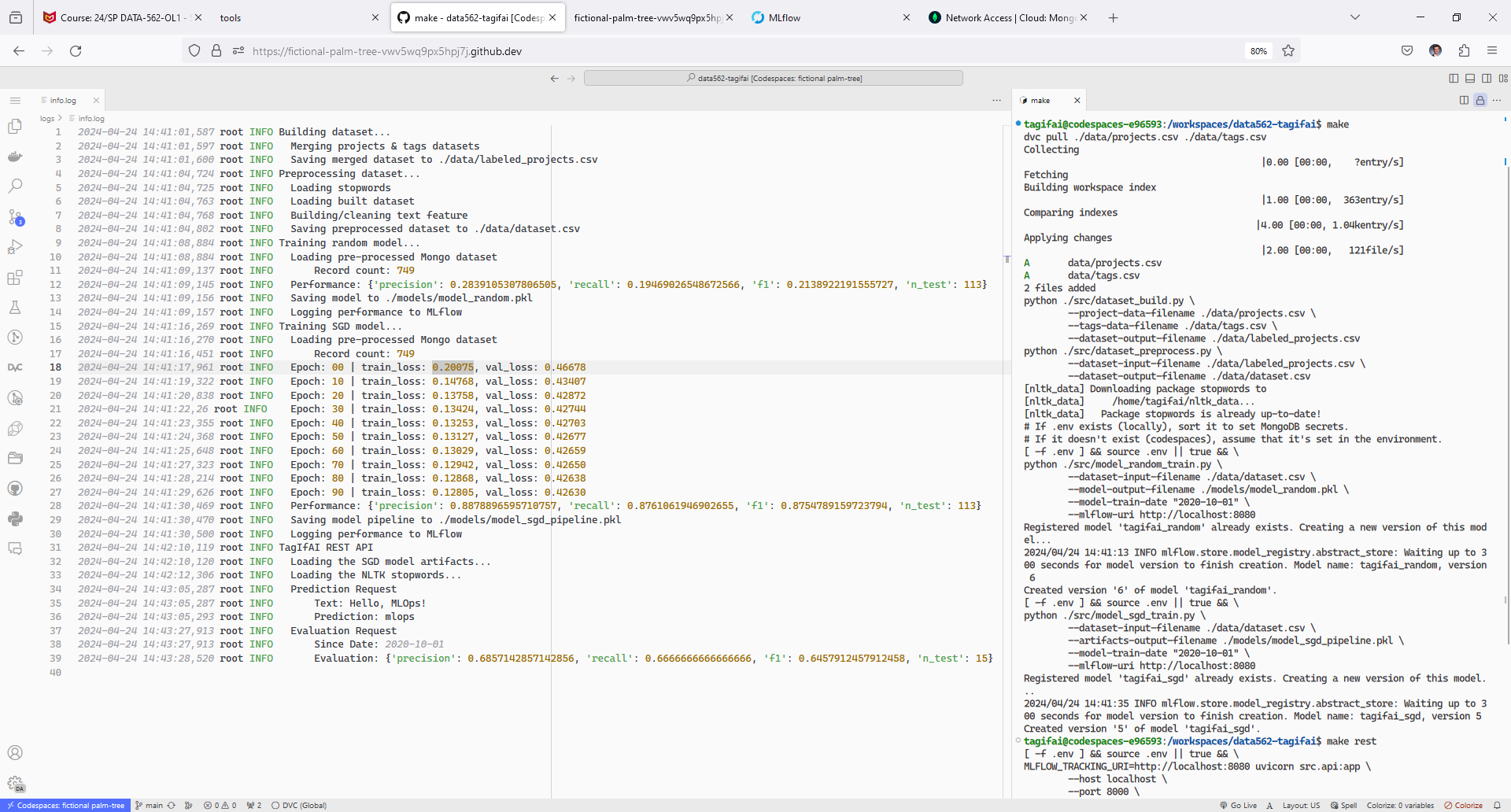Toggle the editor group lock
The height and width of the screenshot is (812, 1511).
click(1480, 101)
